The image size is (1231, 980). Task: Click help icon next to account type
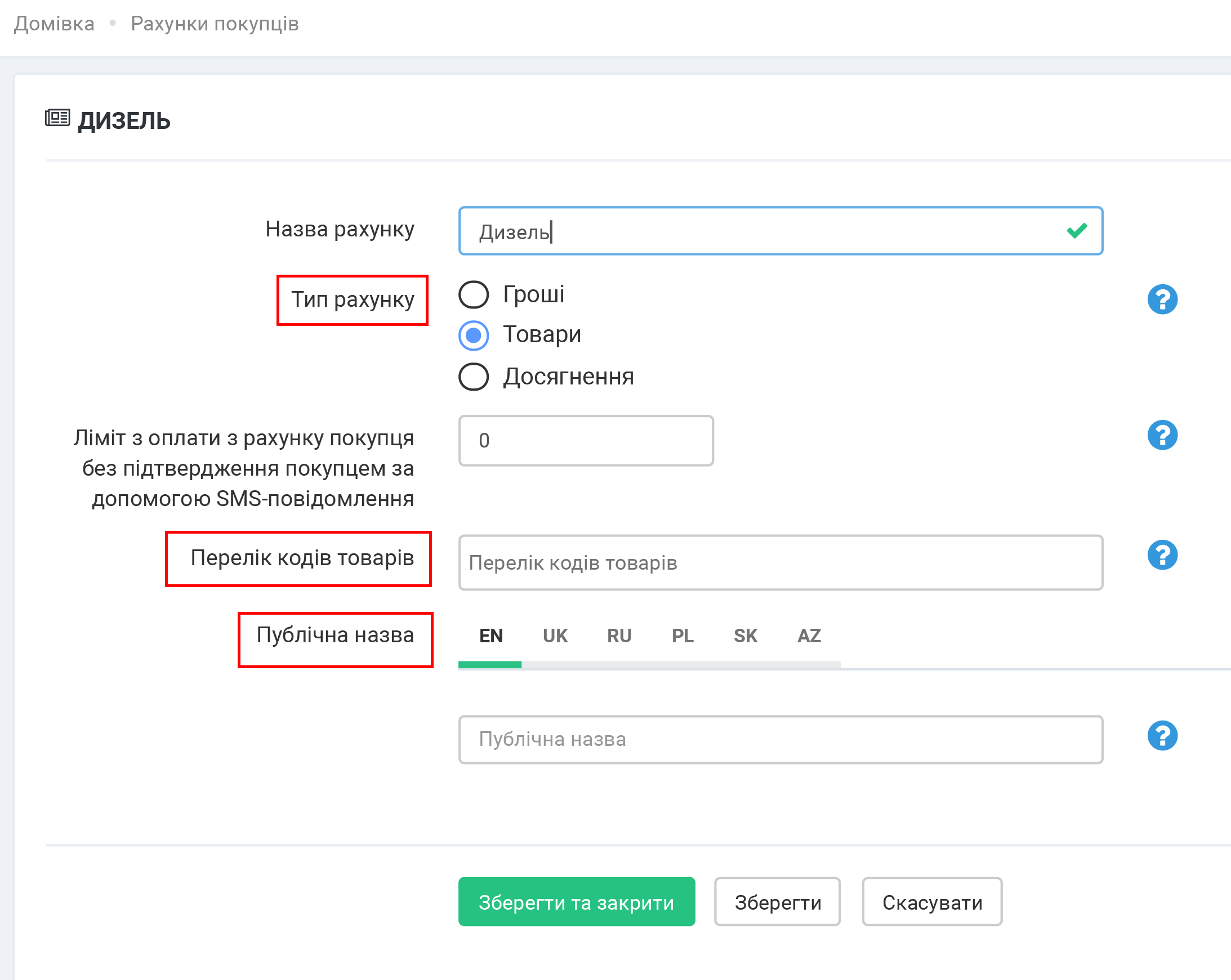(1162, 299)
